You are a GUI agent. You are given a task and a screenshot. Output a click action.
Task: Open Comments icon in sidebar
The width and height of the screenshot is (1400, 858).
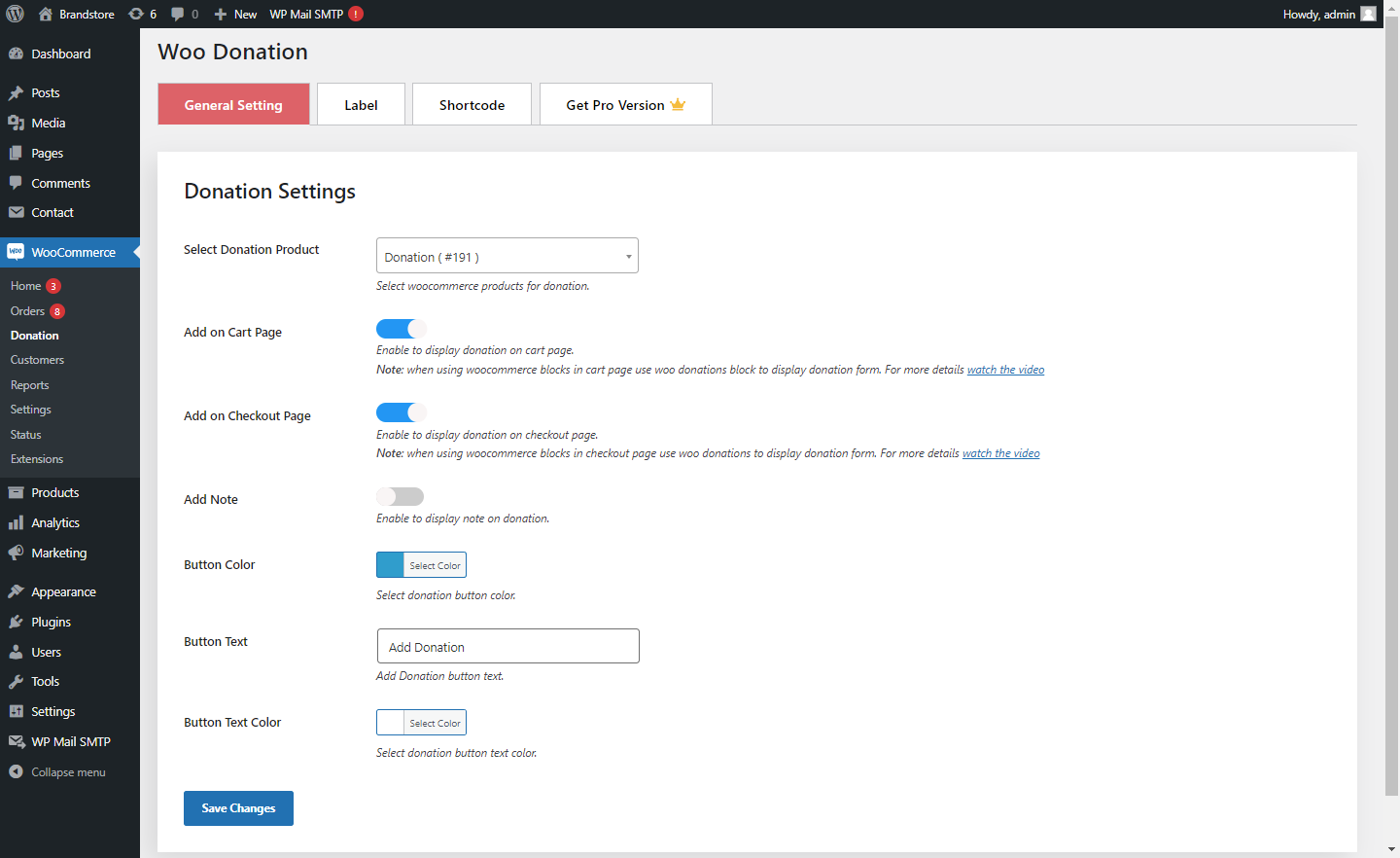[16, 183]
